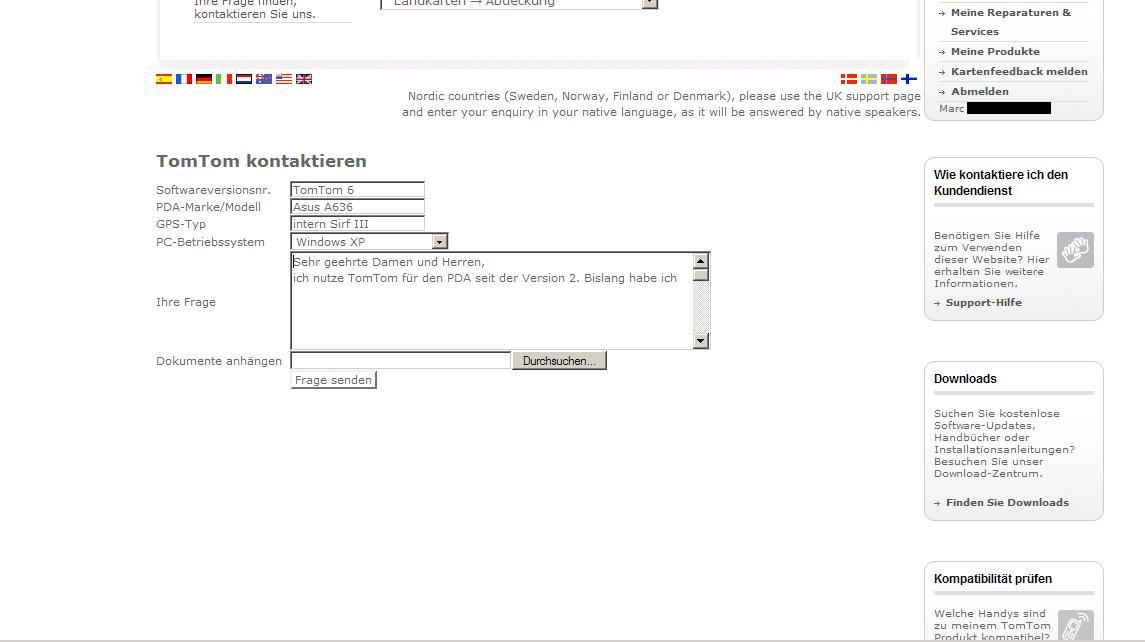Open Meine Reparaturen & Services link

tap(1011, 22)
